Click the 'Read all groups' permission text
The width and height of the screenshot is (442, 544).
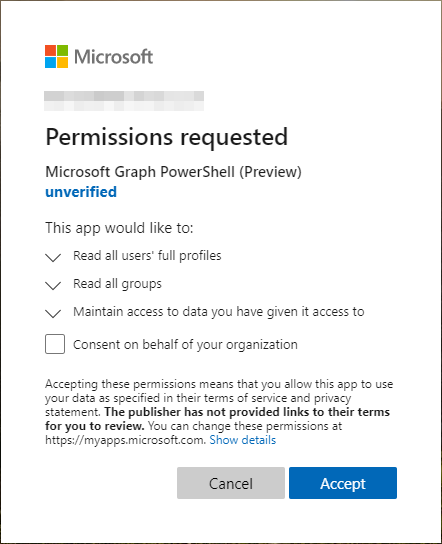(117, 284)
